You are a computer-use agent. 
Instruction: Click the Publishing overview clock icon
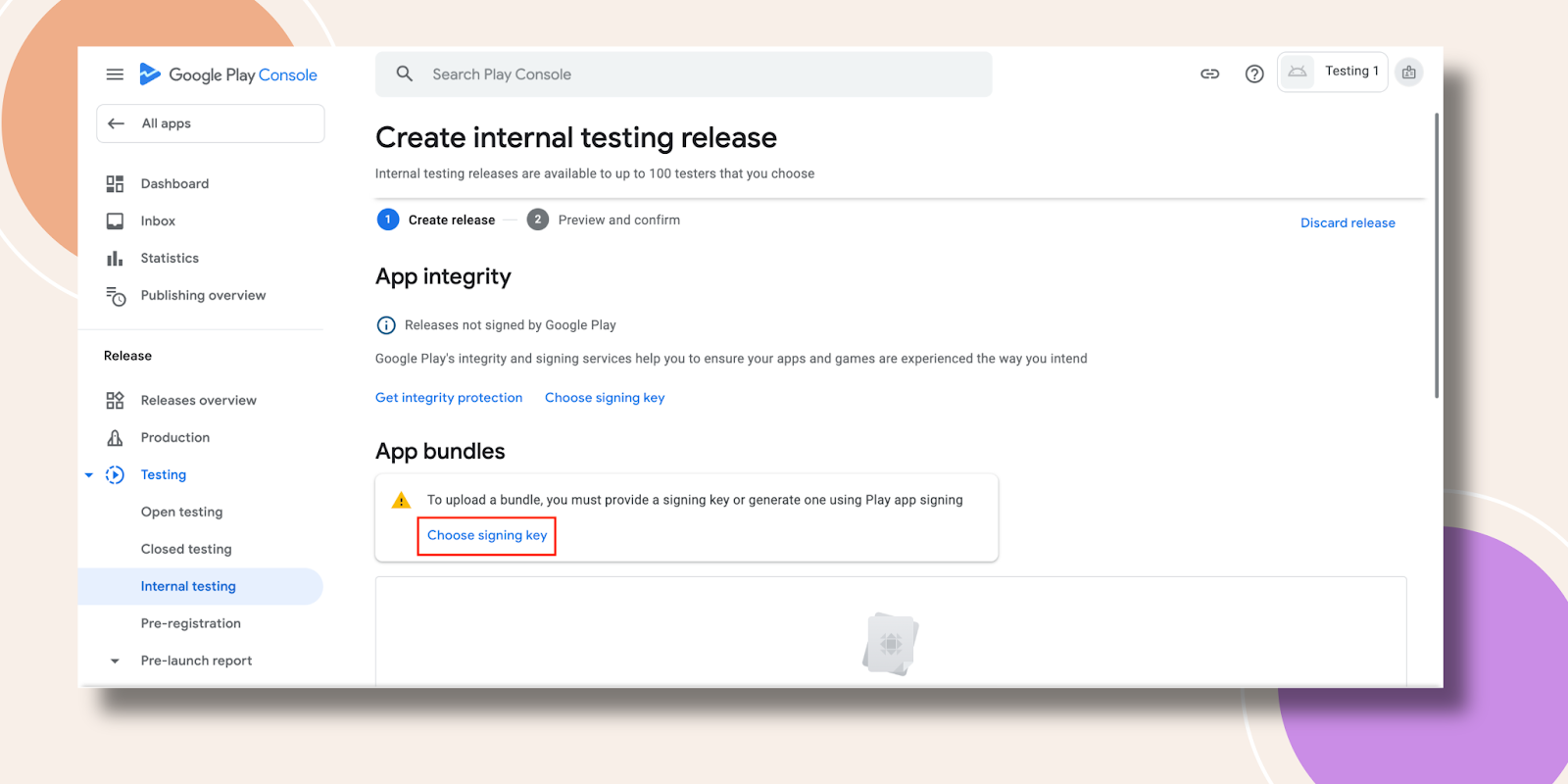pos(116,296)
